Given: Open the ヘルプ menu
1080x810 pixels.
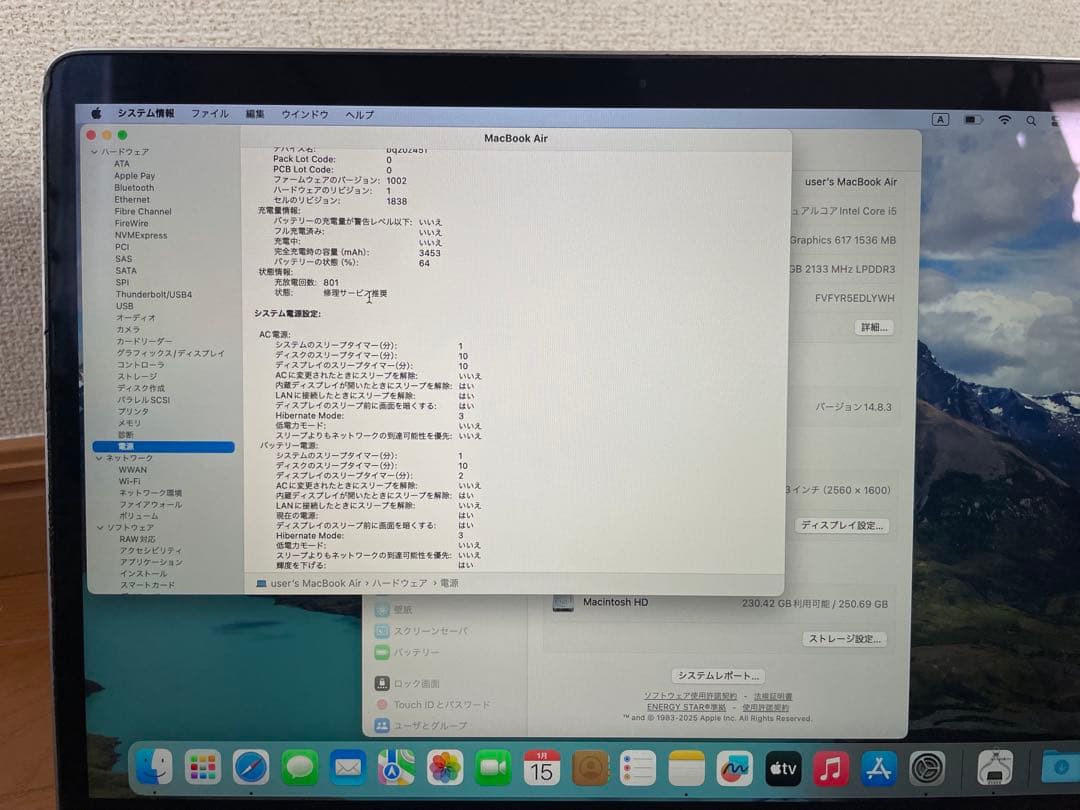Looking at the screenshot, I should [358, 114].
